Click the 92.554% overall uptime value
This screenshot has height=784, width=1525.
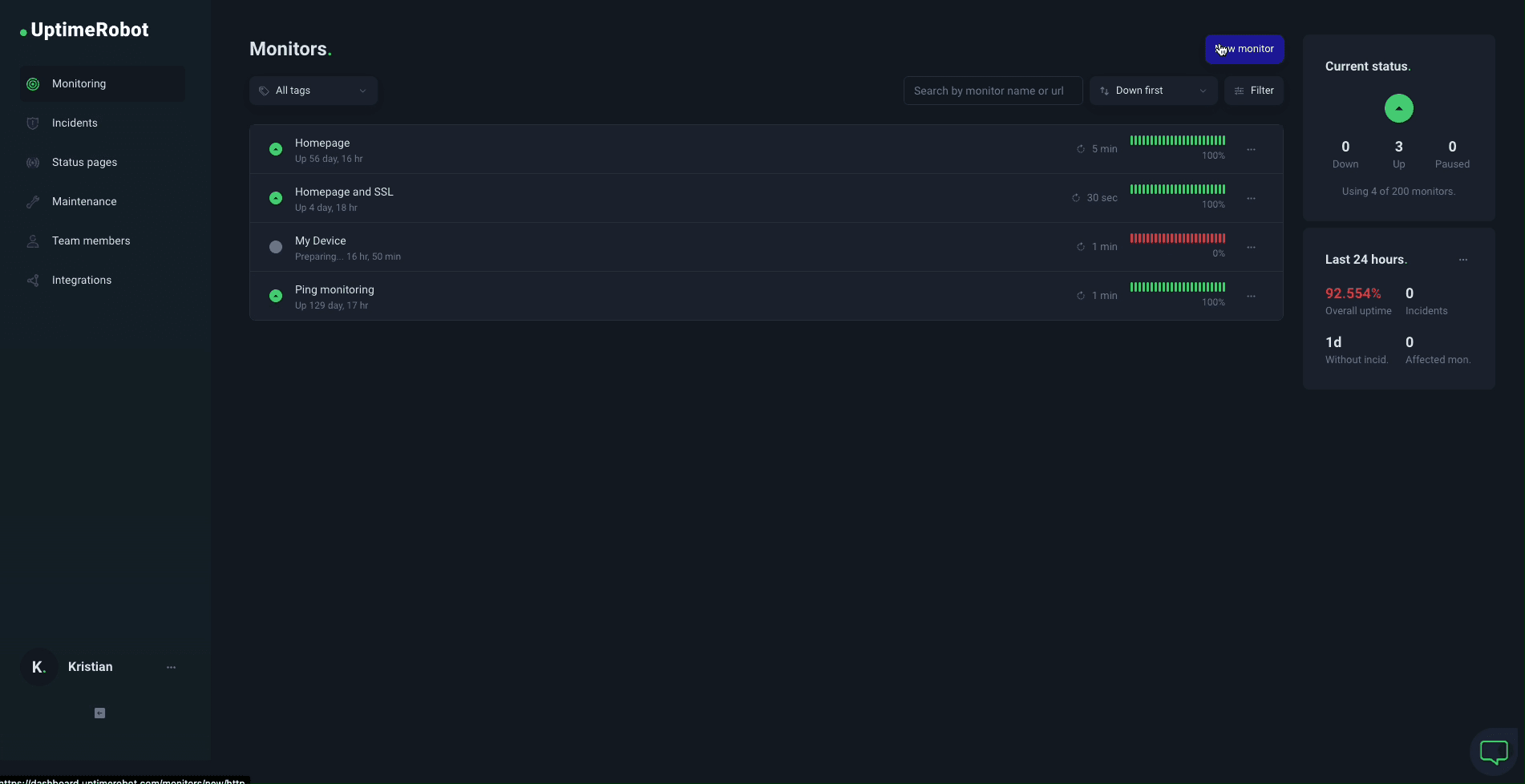coord(1353,293)
